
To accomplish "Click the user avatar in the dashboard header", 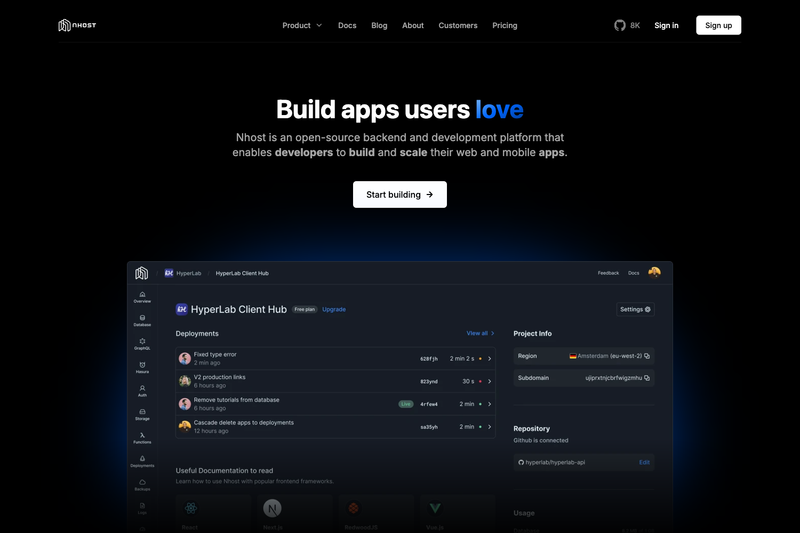I will point(654,272).
